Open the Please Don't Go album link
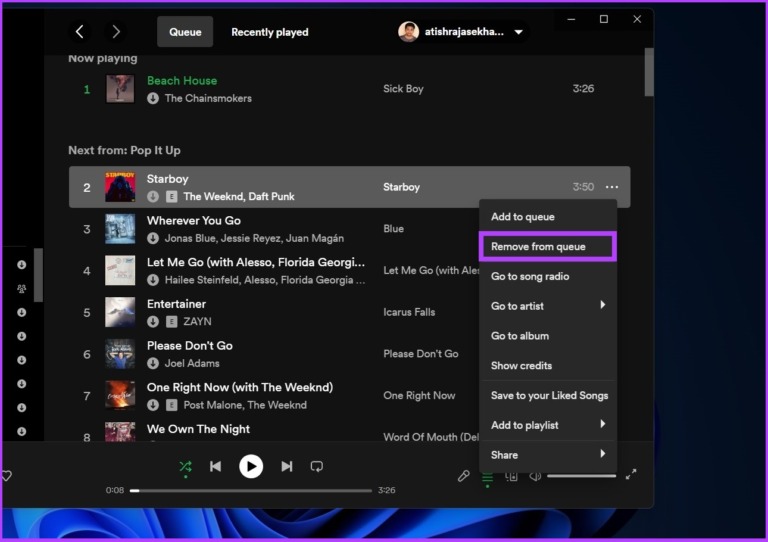 tap(421, 353)
